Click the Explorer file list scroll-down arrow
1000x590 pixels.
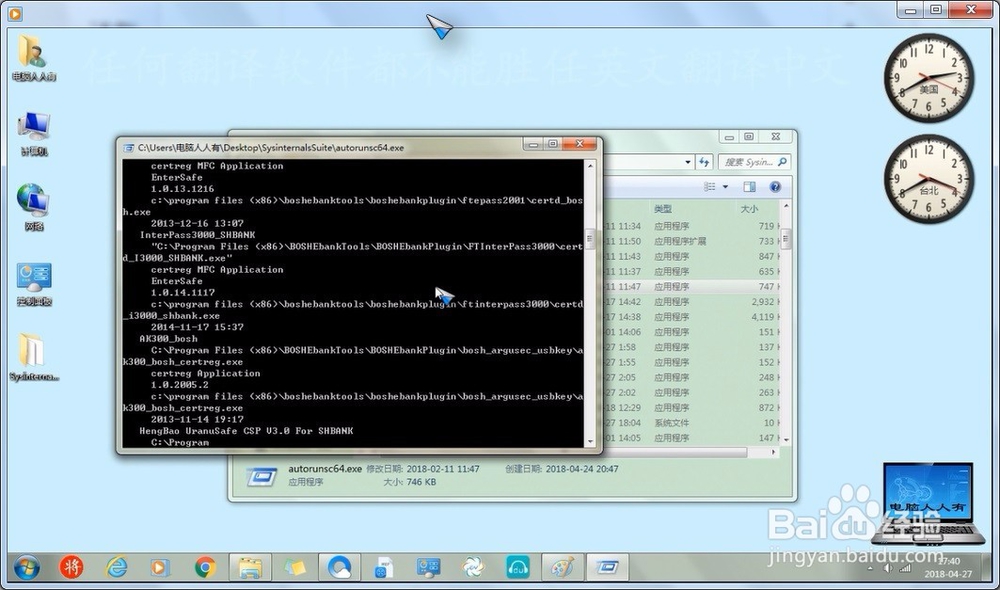click(786, 439)
